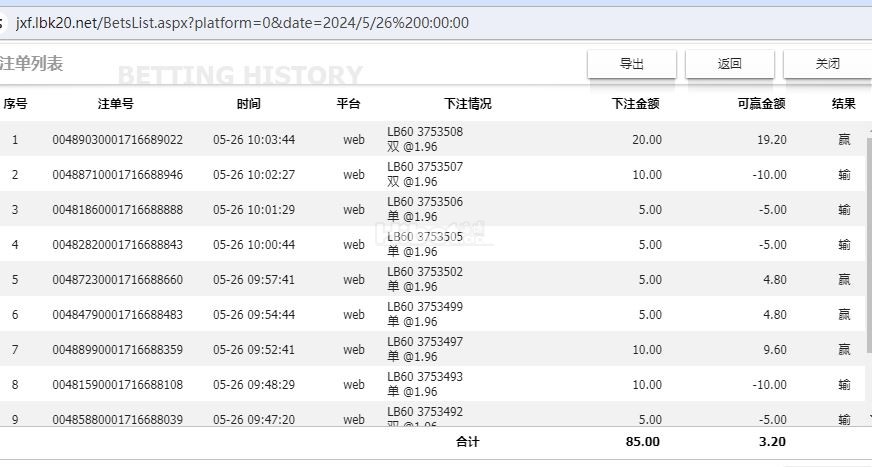
Task: Click the 导出 export button
Action: pos(632,64)
